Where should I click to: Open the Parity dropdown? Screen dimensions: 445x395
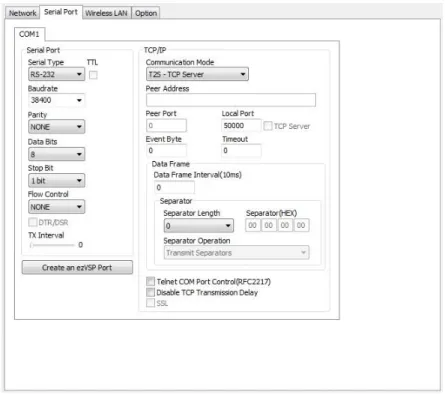(56, 127)
